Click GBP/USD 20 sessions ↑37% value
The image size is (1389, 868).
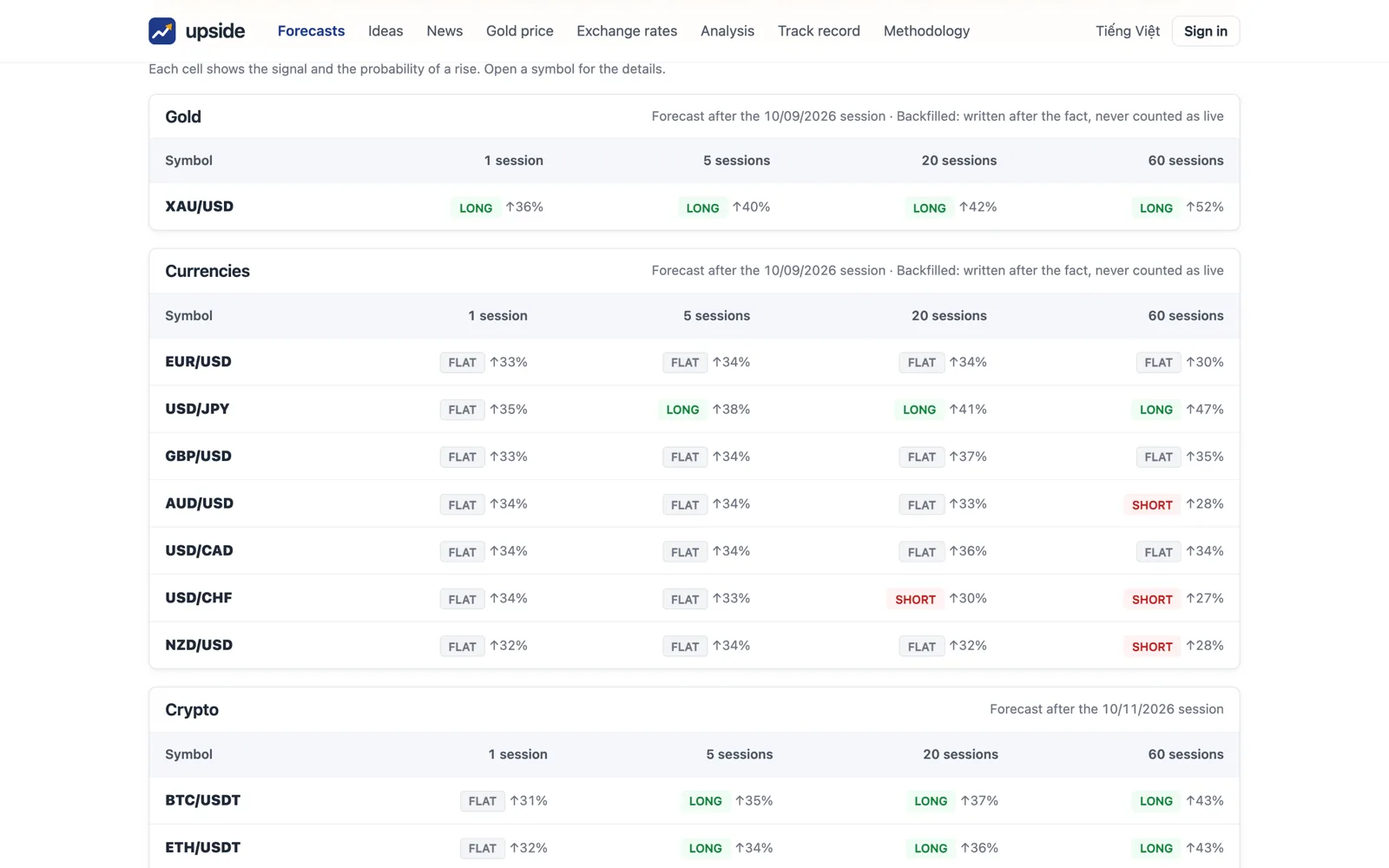[x=968, y=457]
